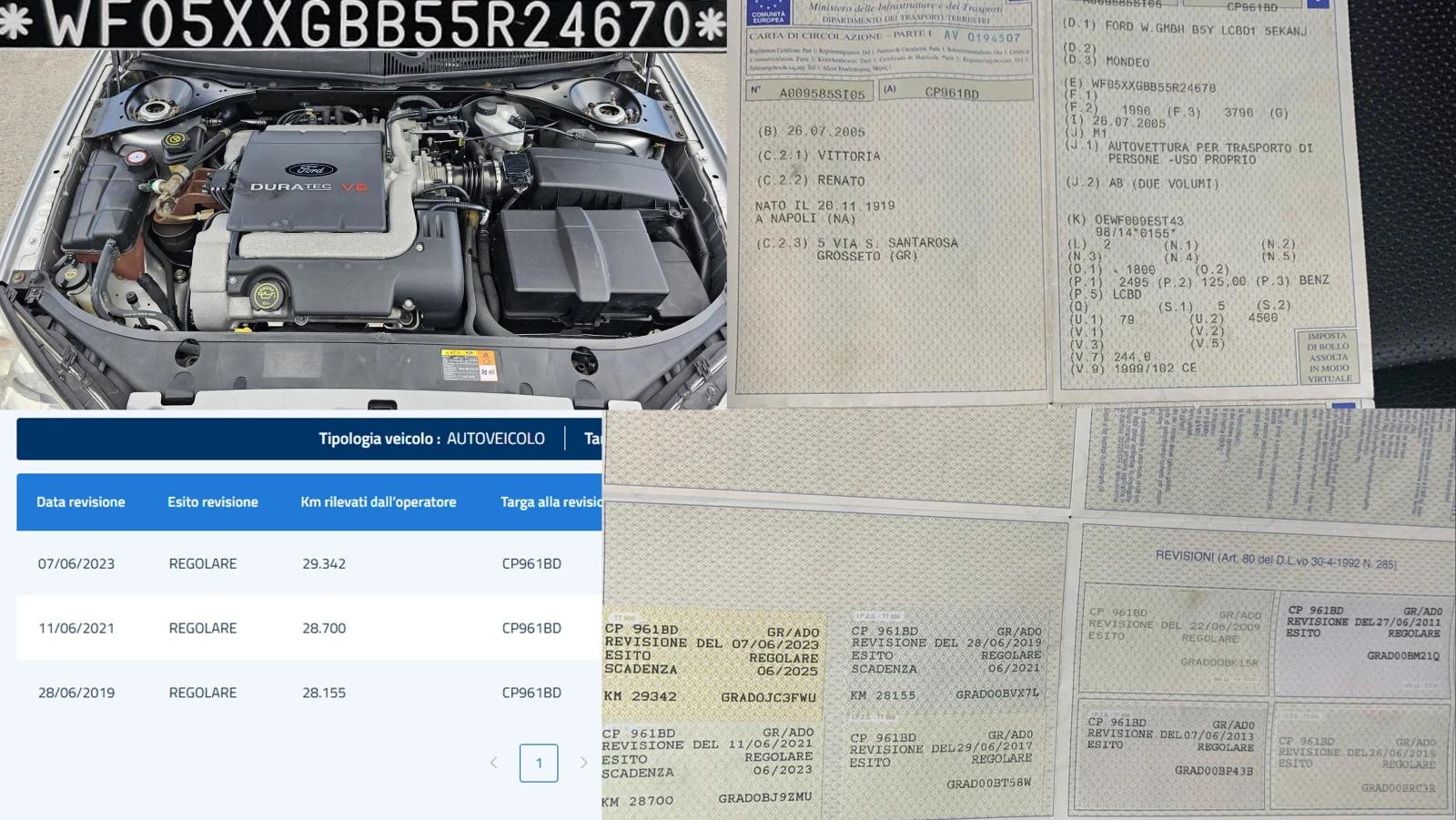Viewport: 1456px width, 820px height.
Task: Click REGOLARE in the 07/06/2023 row
Action: [x=203, y=563]
